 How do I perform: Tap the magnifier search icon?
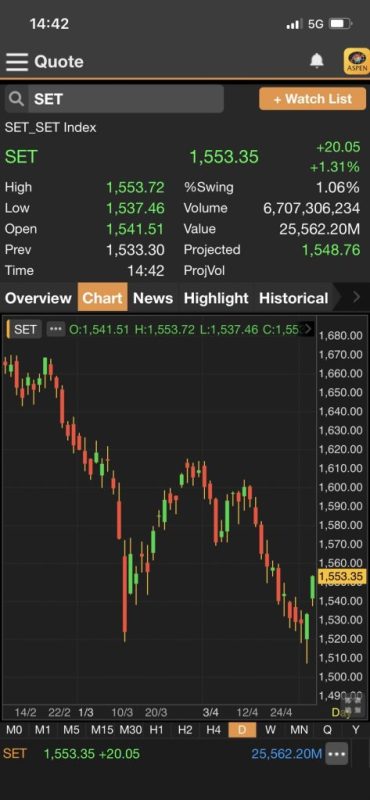click(x=16, y=98)
